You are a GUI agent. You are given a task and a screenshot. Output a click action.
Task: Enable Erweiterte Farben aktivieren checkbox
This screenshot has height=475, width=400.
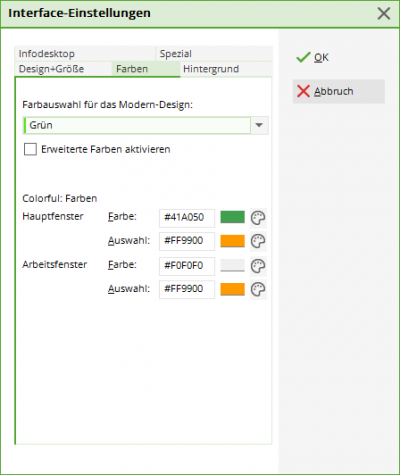tap(30, 149)
